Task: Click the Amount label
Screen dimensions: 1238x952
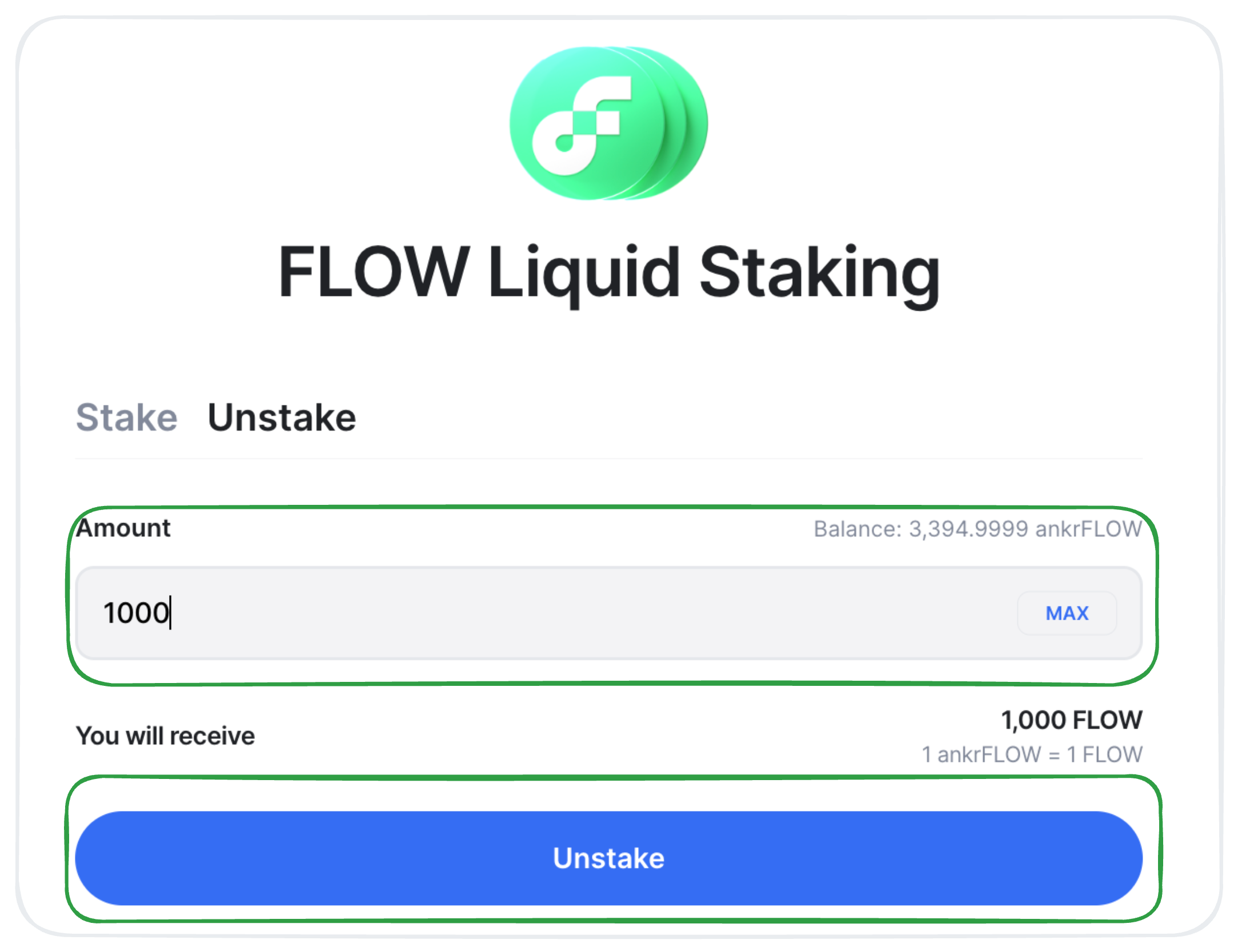Action: pyautogui.click(x=123, y=528)
